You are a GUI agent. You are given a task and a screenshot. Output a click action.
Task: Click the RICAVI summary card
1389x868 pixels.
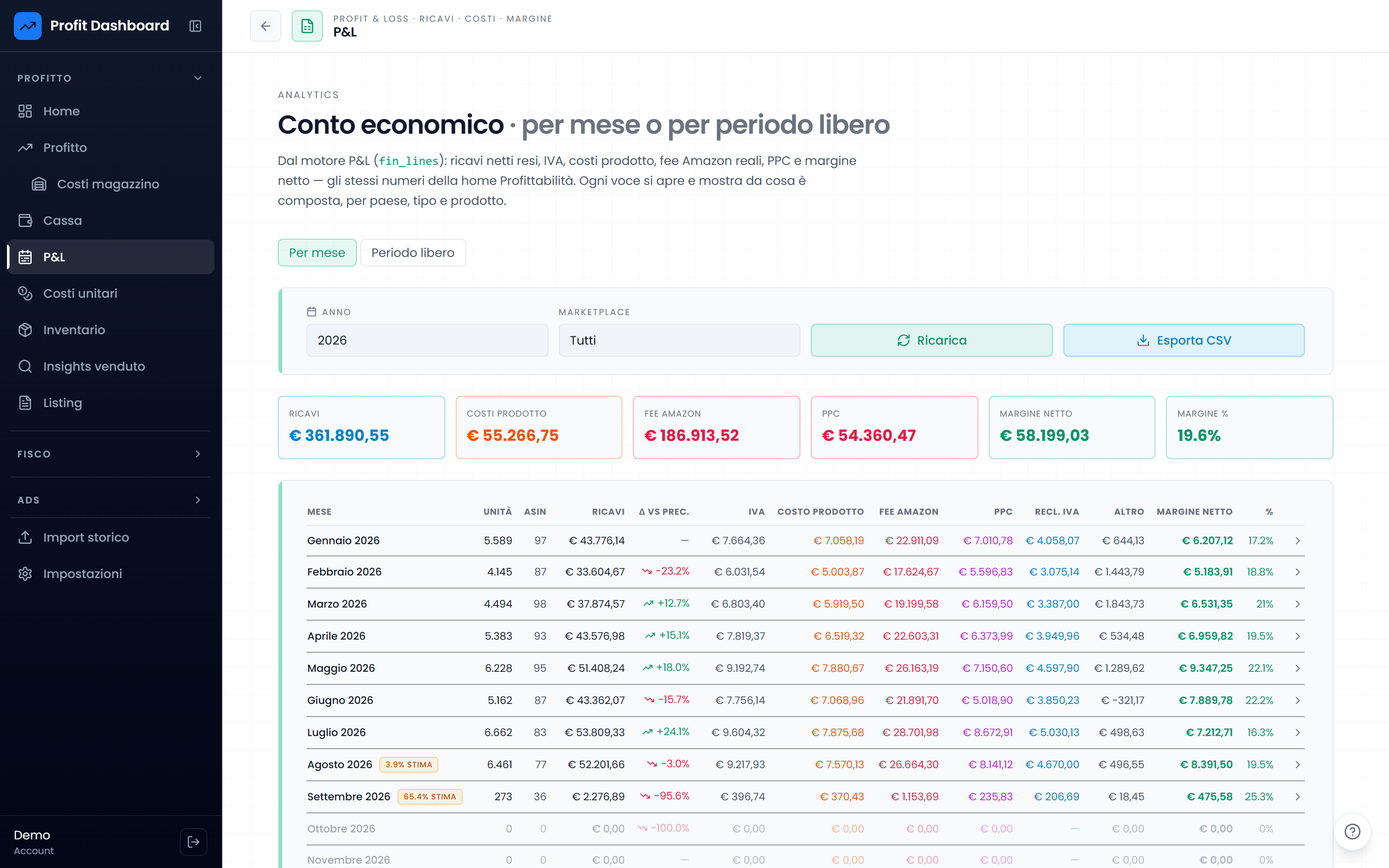[x=361, y=427]
